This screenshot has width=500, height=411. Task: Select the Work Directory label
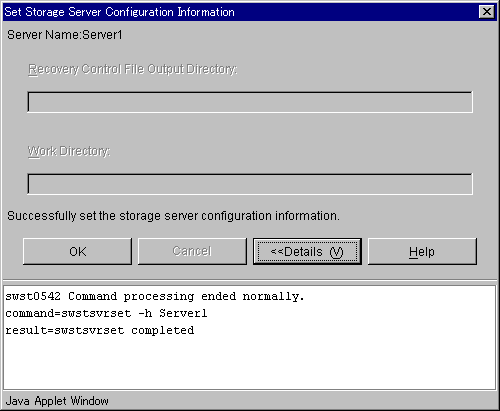69,151
